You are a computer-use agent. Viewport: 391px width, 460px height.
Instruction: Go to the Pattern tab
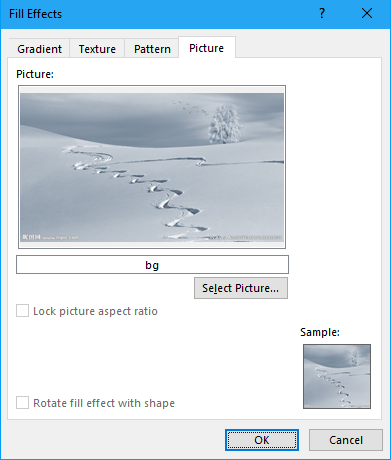(152, 49)
